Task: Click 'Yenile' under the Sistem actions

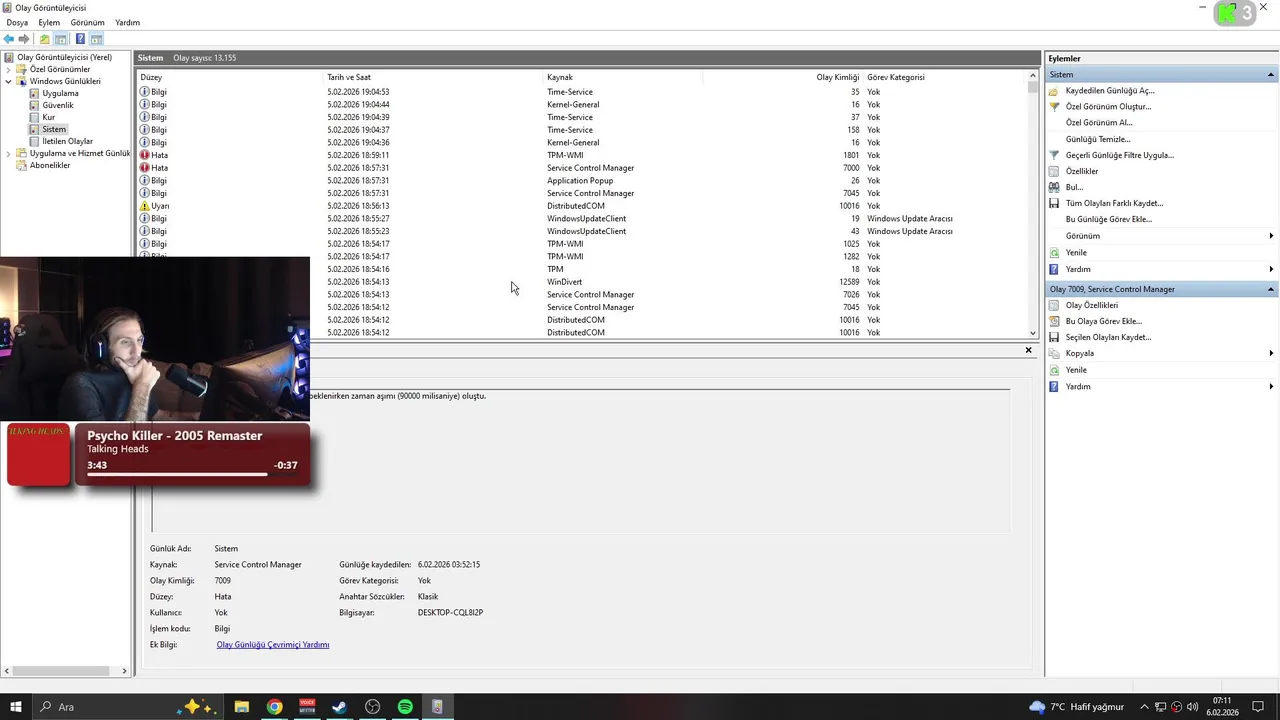Action: 1076,253
